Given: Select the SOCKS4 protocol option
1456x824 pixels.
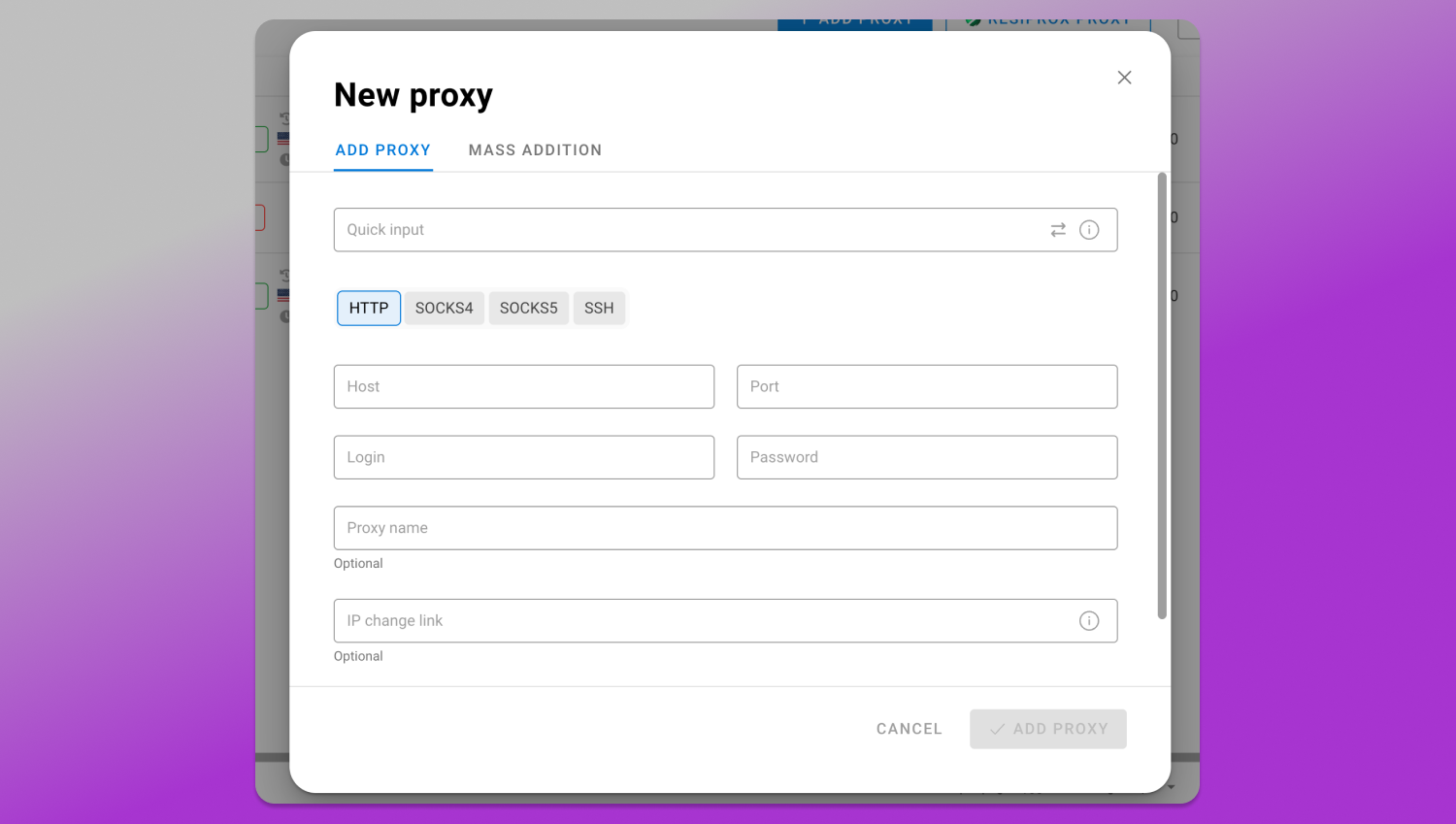Looking at the screenshot, I should 445,309.
